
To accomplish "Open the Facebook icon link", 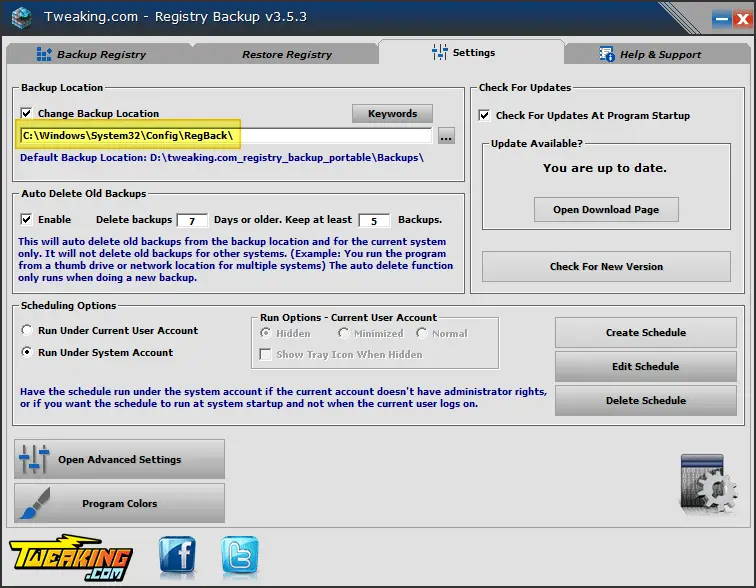I will pyautogui.click(x=177, y=555).
